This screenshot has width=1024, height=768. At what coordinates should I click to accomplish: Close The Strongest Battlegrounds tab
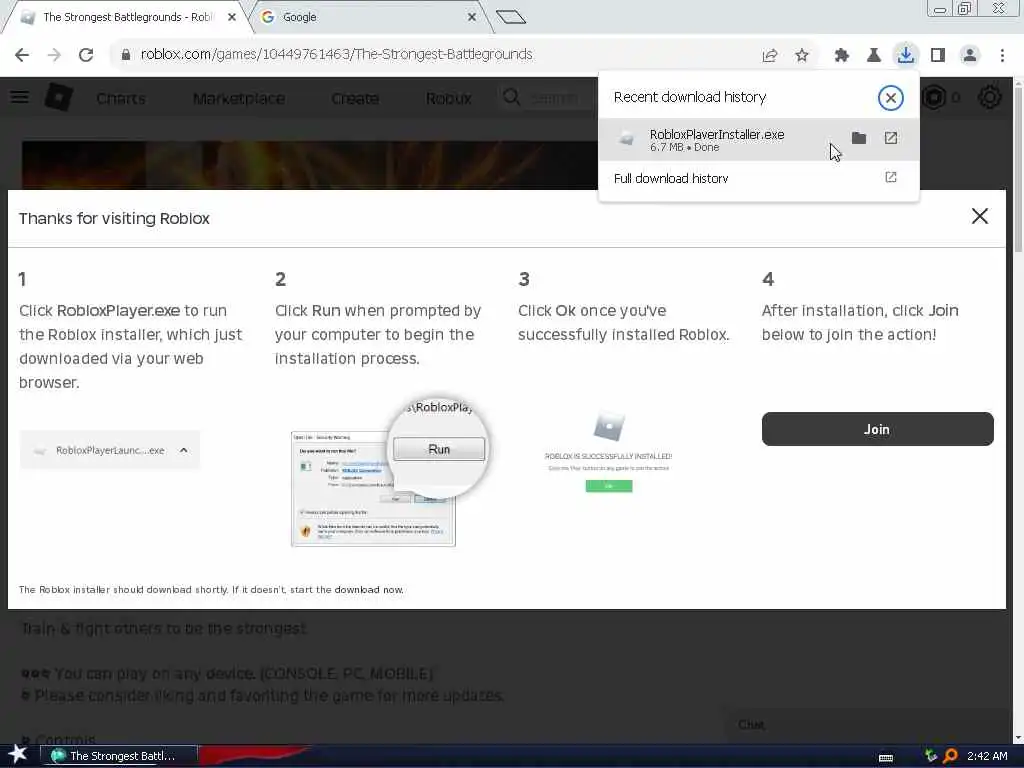click(x=231, y=18)
